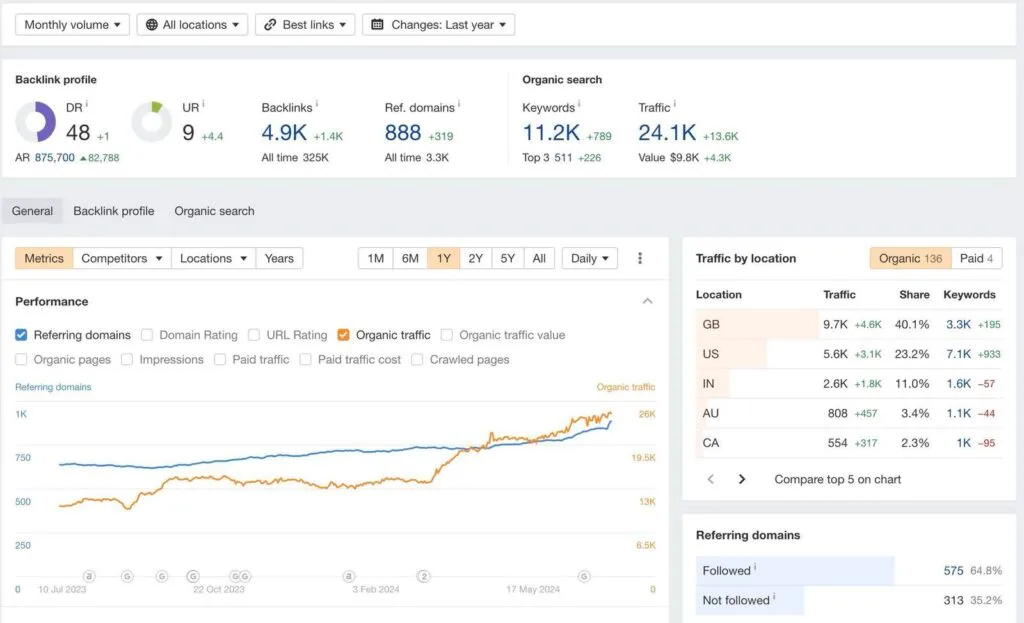Screen dimensions: 1024x623
Task: Enable the Domain Rating checkbox
Action: click(147, 335)
